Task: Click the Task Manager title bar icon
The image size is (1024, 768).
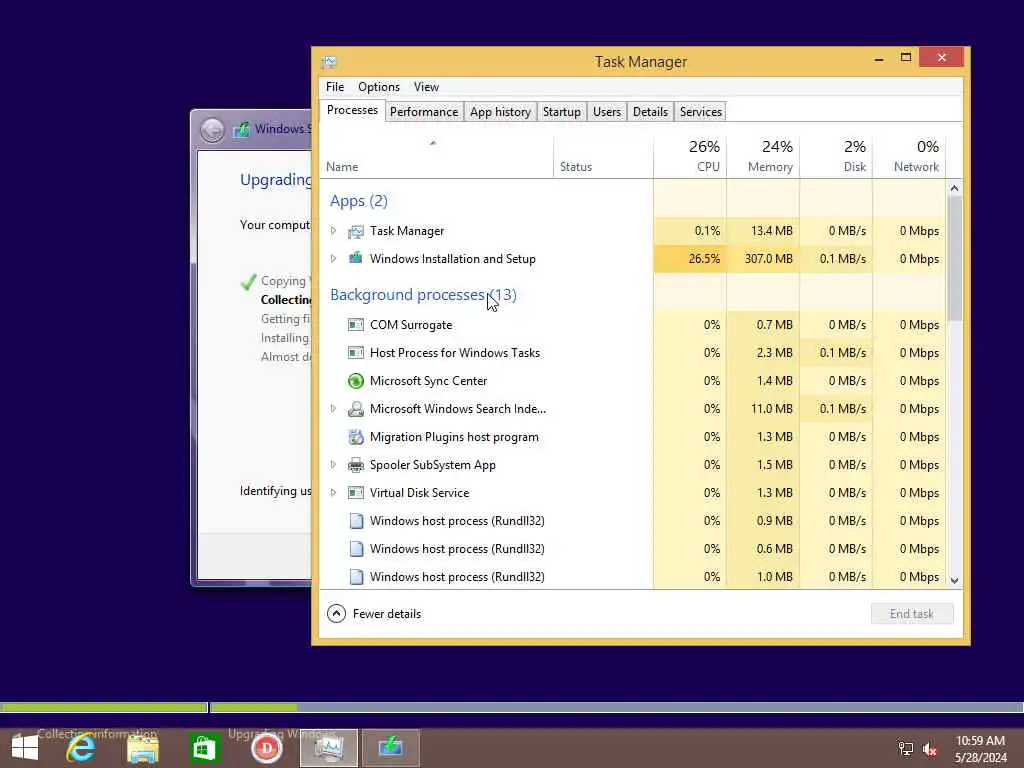Action: point(328,62)
